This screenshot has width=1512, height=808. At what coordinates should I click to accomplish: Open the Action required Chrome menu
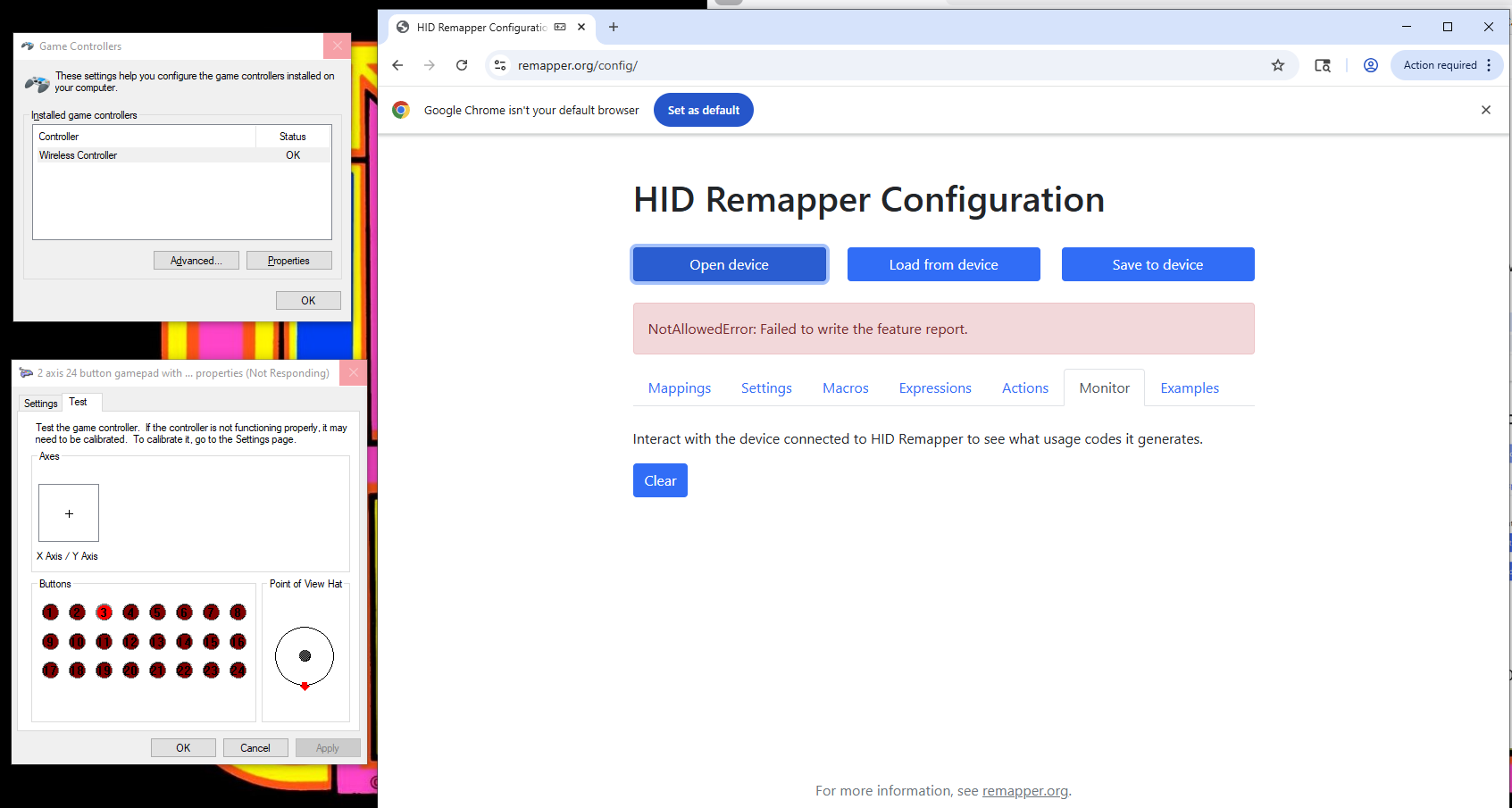1447,65
